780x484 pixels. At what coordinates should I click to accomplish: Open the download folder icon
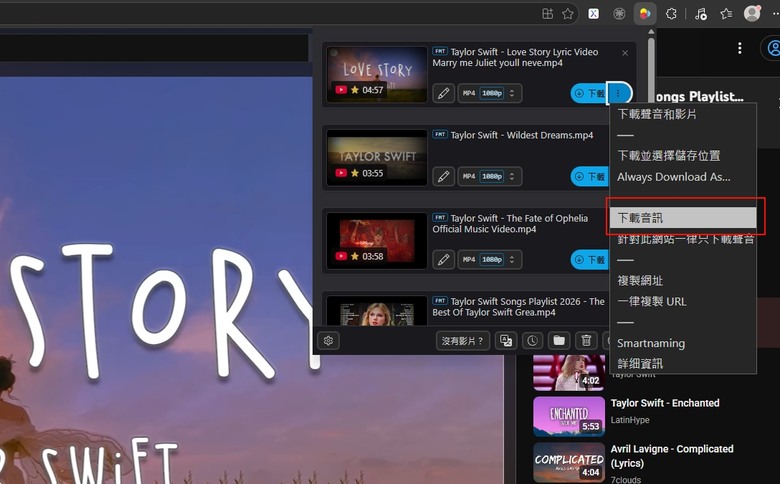tap(559, 341)
